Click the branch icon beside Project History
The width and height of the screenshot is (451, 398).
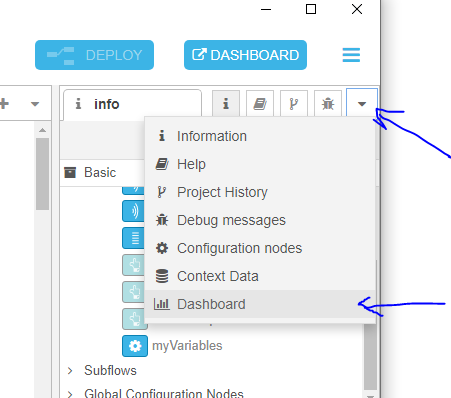point(161,192)
